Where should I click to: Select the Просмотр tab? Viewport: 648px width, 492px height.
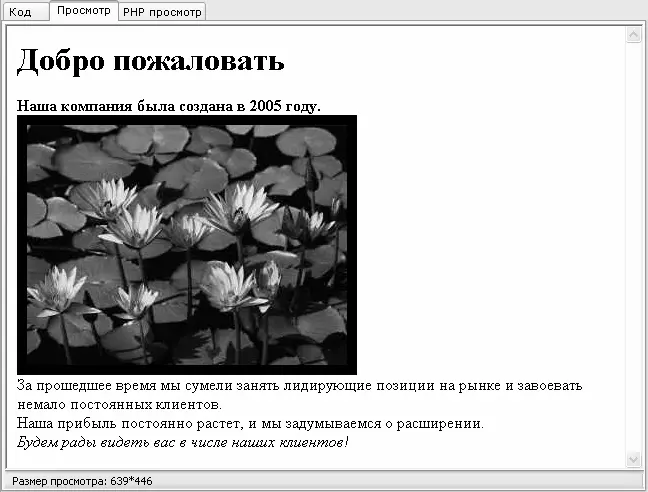[x=84, y=10]
